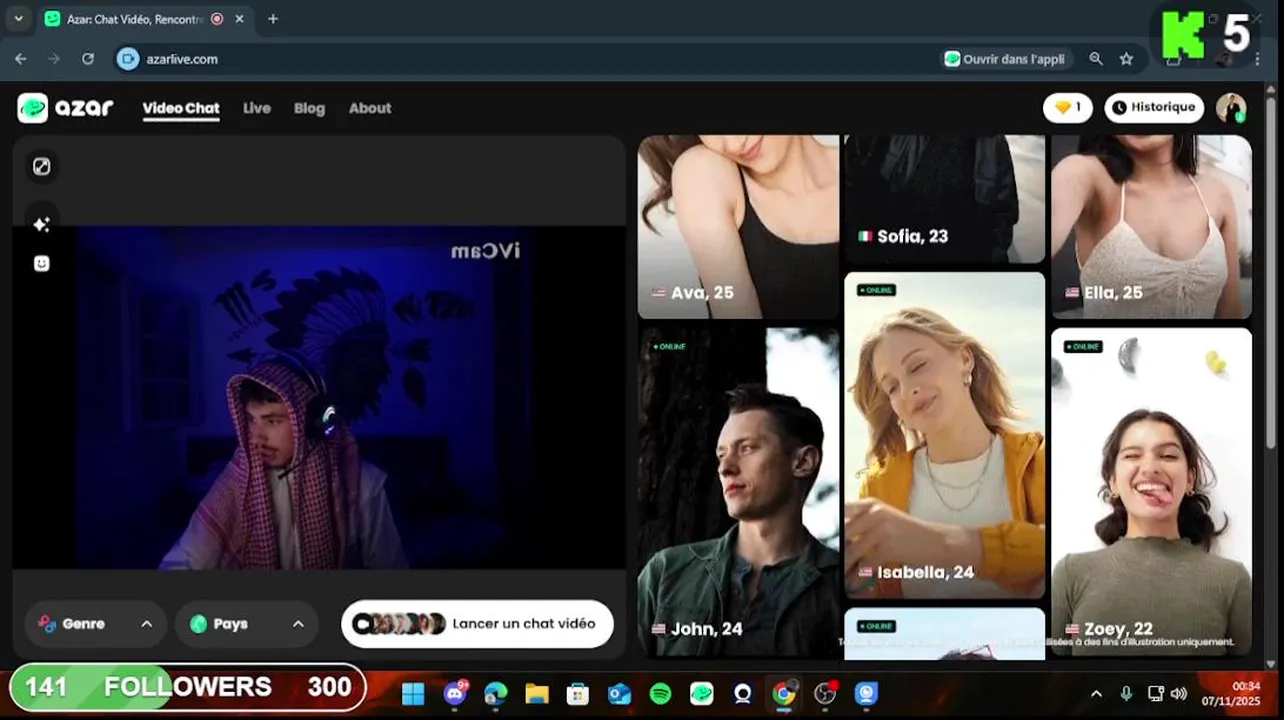Open Ava, 25 profile card
Image resolution: width=1284 pixels, height=720 pixels.
click(x=738, y=227)
